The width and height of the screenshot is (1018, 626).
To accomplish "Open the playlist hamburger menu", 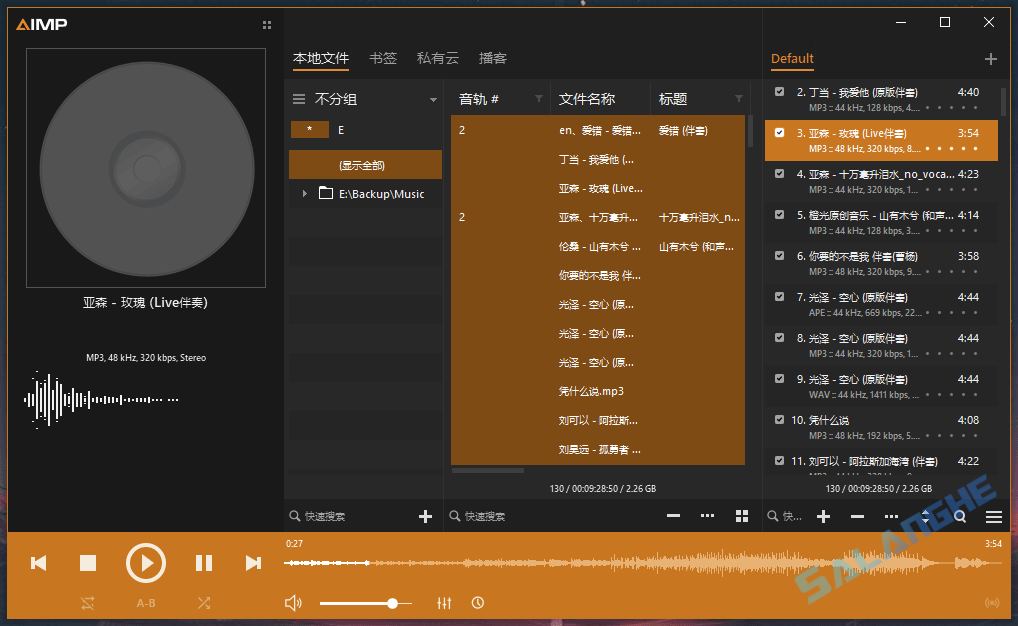I will 993,516.
